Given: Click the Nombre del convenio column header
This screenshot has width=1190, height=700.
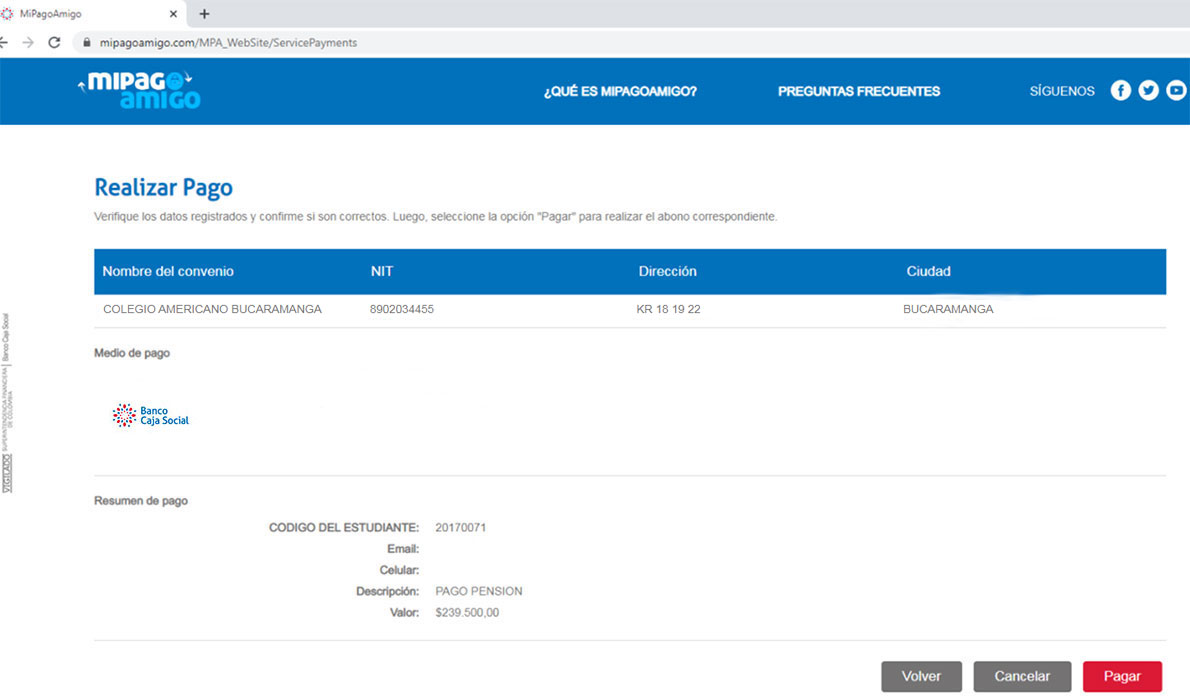Looking at the screenshot, I should click(x=168, y=272).
